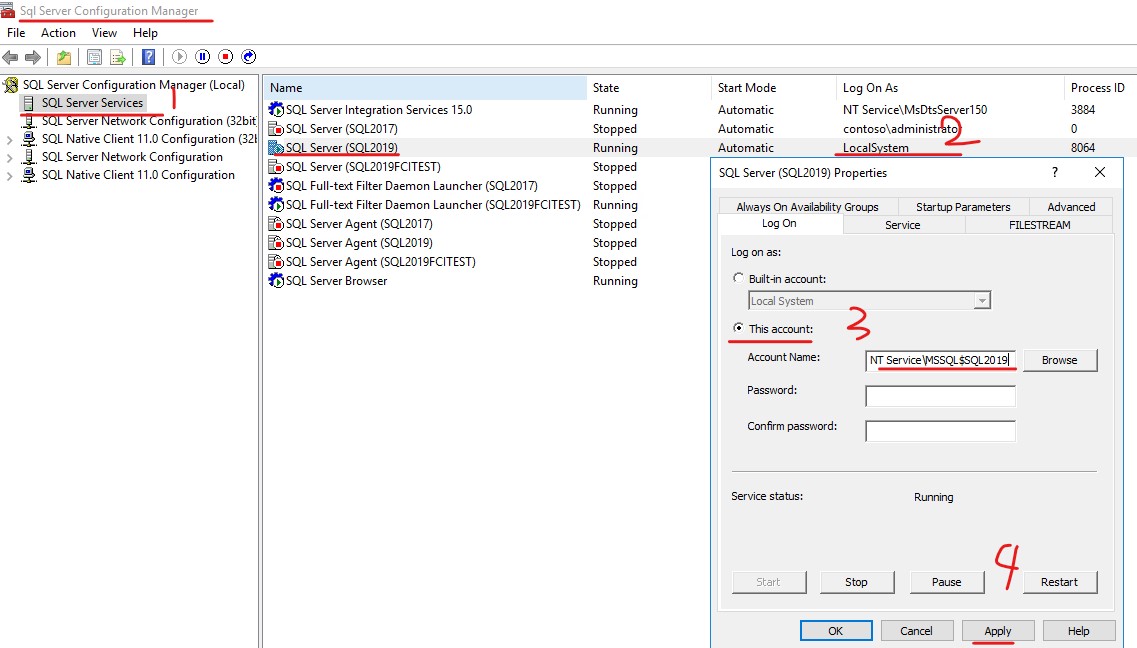
Task: Open the Help menu
Action: (145, 33)
